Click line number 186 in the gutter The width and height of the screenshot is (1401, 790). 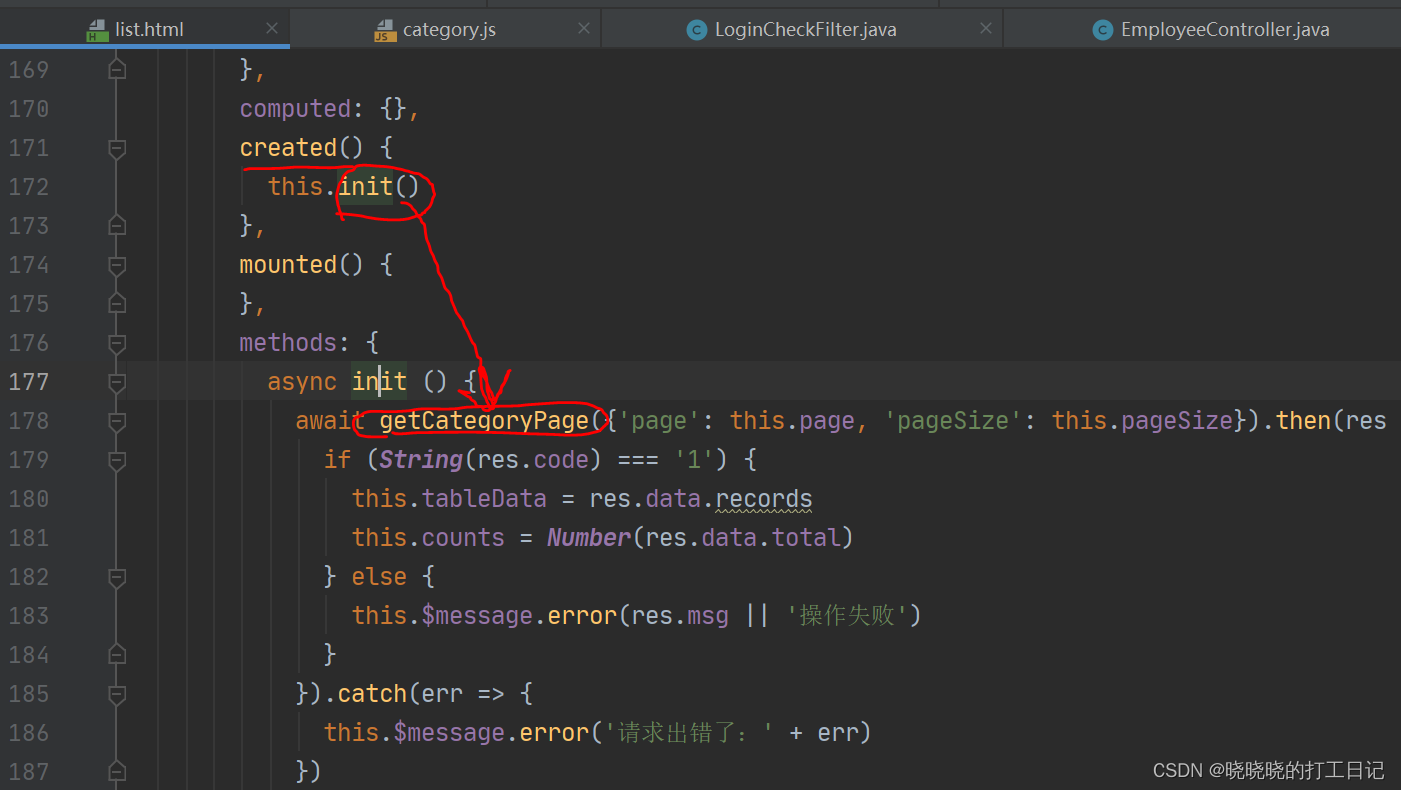29,733
